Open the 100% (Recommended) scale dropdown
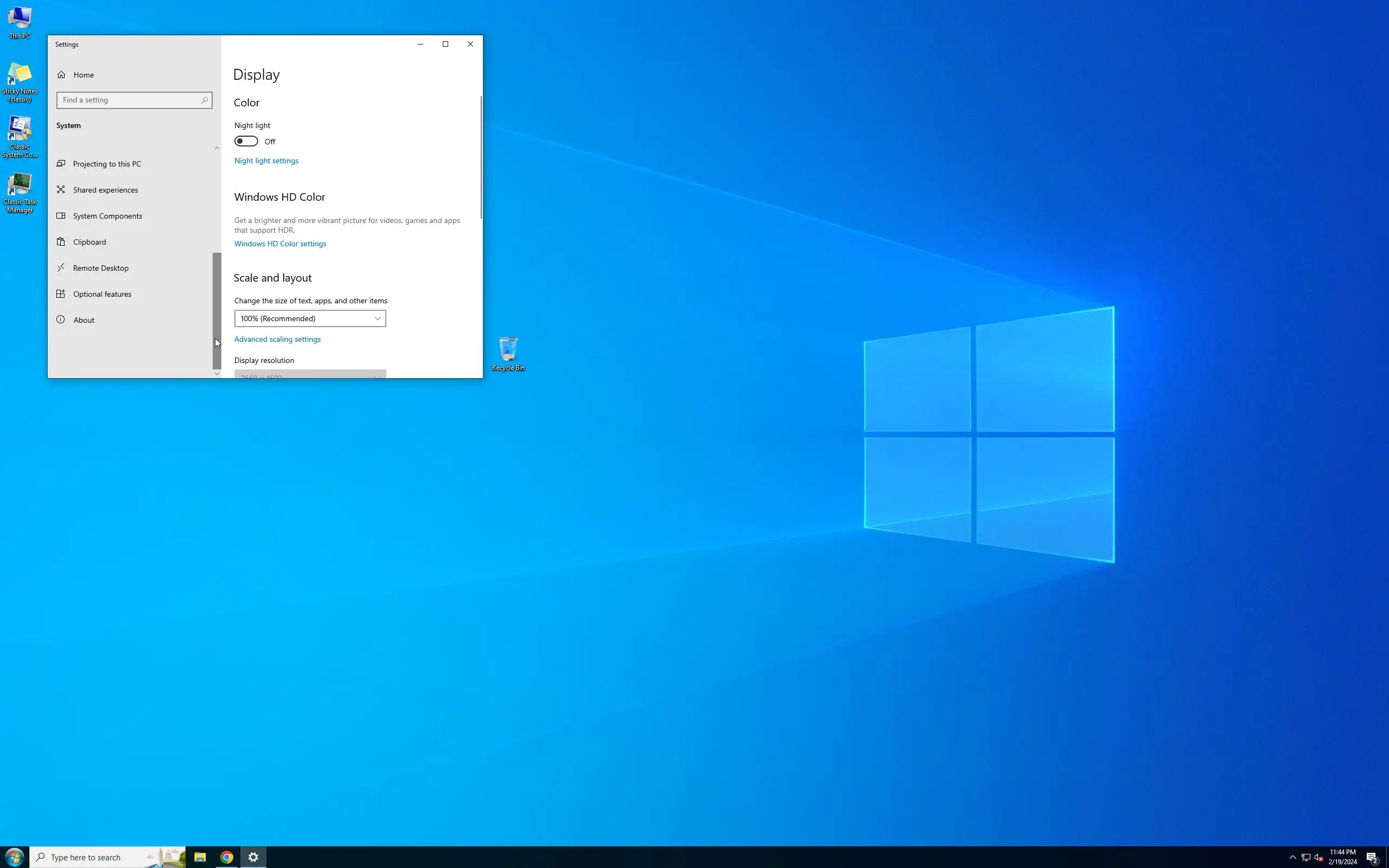The width and height of the screenshot is (1389, 868). click(x=310, y=318)
